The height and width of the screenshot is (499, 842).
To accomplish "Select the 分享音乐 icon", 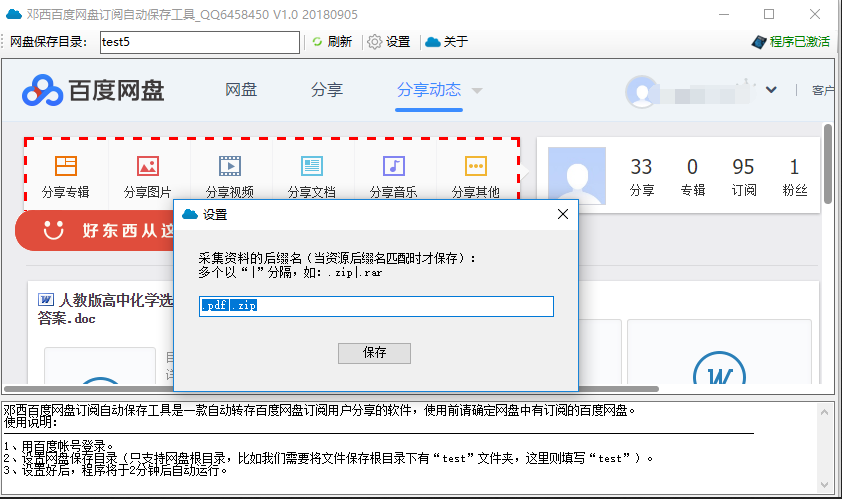I will point(394,166).
